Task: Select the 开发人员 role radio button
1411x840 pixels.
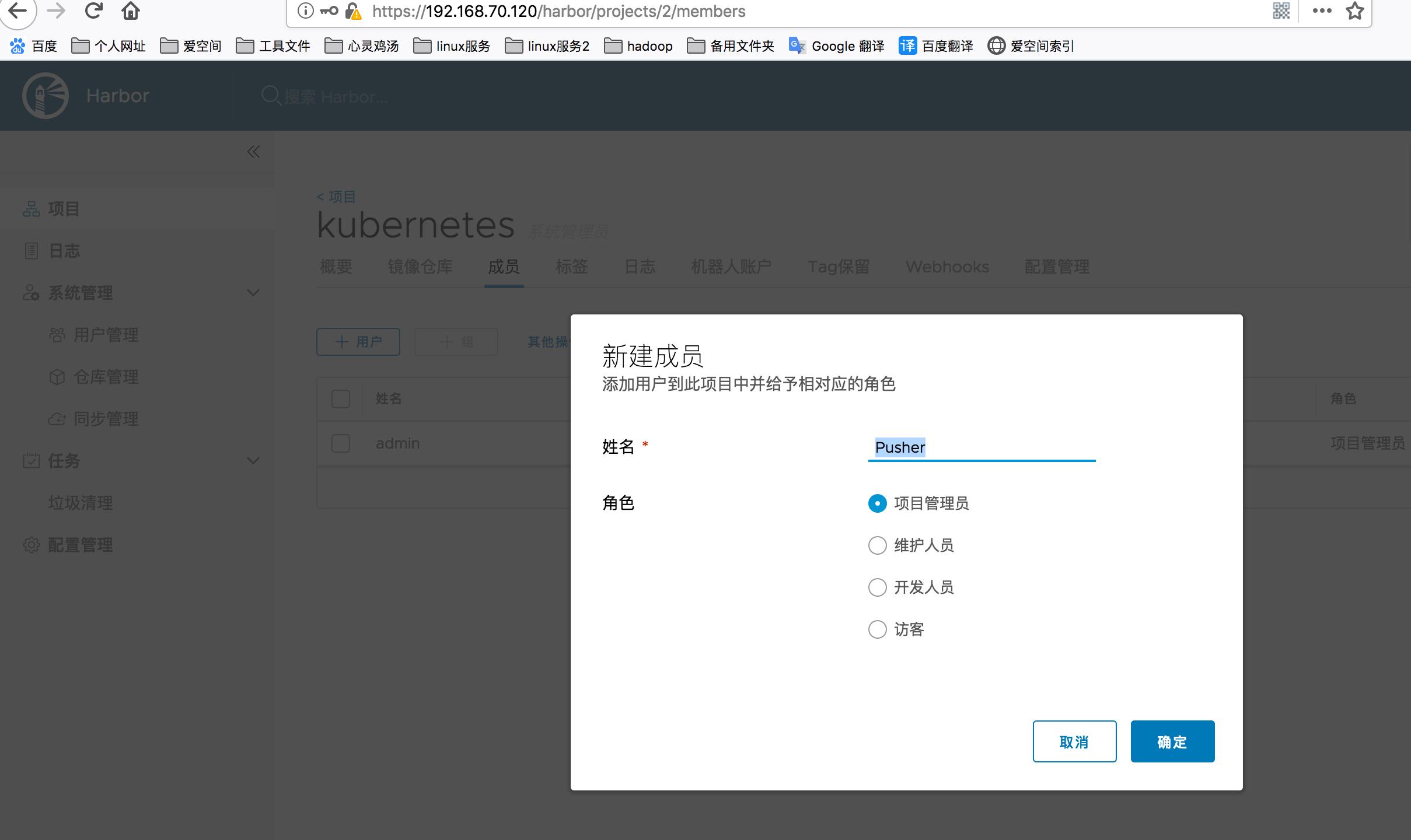Action: [878, 587]
